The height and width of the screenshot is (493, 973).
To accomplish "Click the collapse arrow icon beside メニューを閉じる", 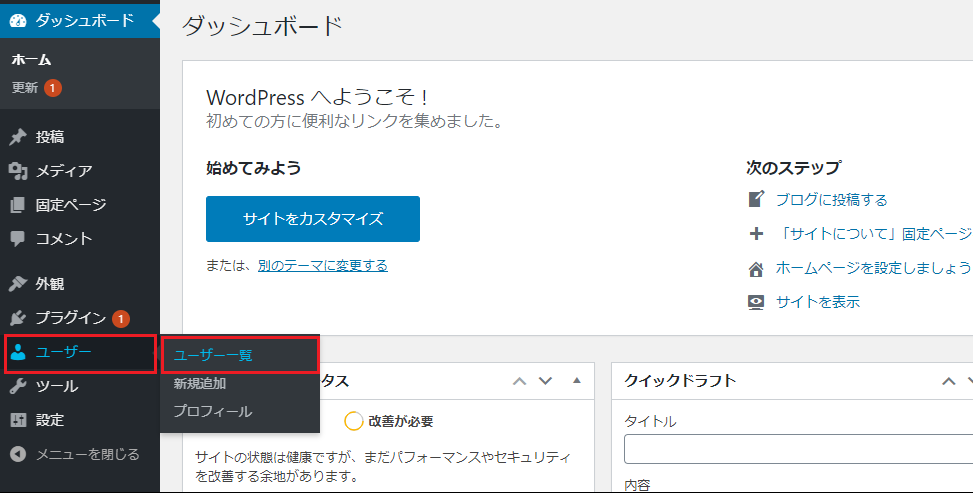I will 18,455.
